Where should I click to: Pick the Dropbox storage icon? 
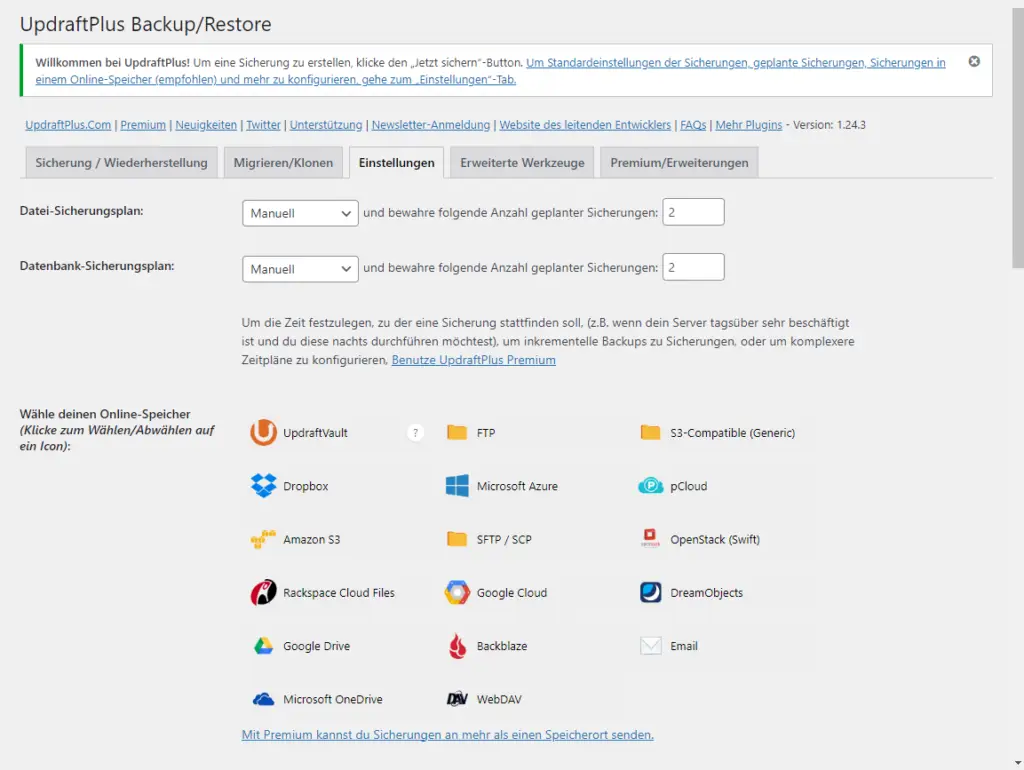point(263,486)
